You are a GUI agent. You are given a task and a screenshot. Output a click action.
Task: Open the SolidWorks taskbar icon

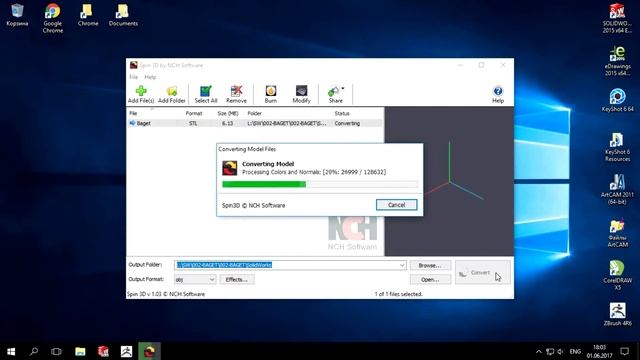103,351
